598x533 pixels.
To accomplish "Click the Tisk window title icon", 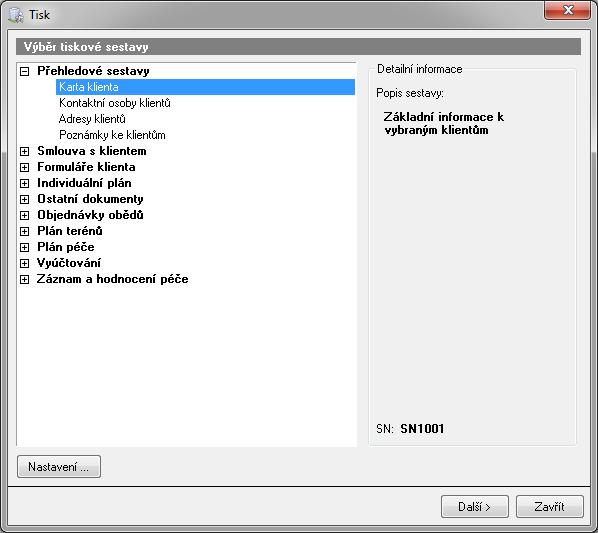I will 16,15.
